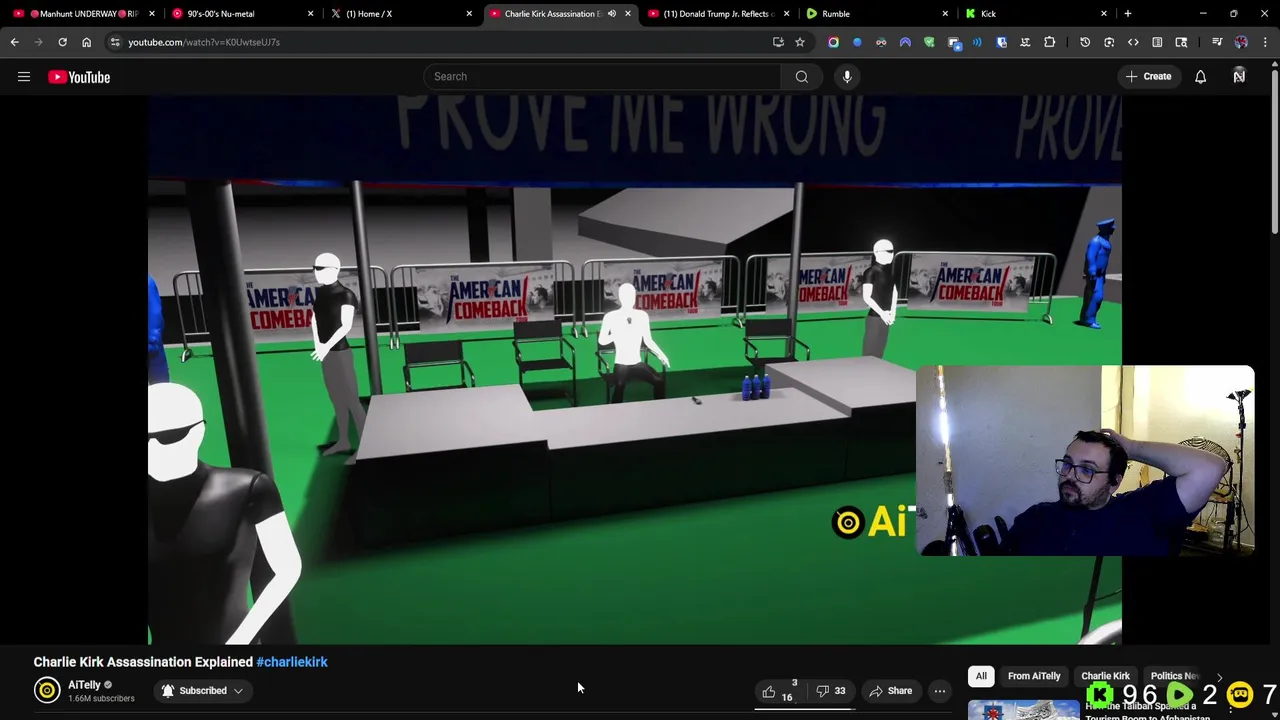Start voice search with the microphone
The width and height of the screenshot is (1280, 720).
(847, 76)
